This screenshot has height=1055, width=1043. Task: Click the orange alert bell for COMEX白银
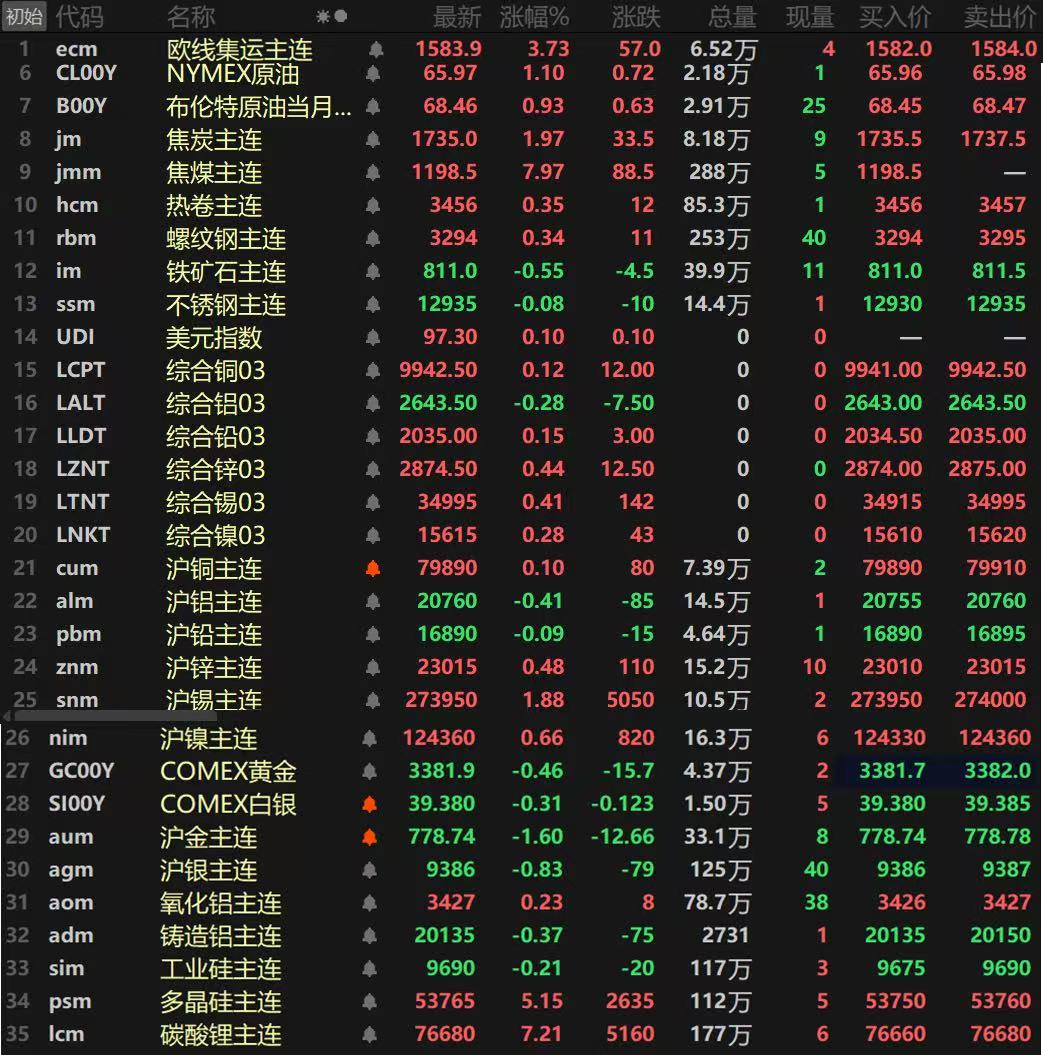[x=372, y=804]
